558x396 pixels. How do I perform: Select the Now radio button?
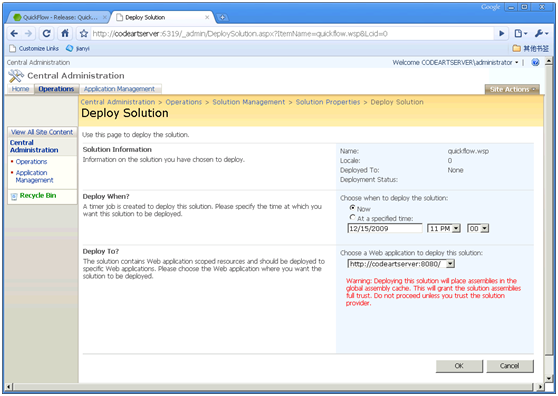[x=352, y=207]
